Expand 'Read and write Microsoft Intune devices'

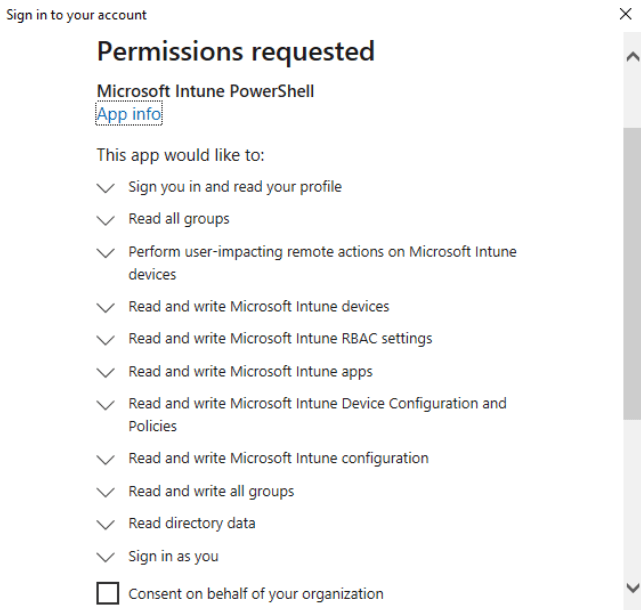[106, 307]
